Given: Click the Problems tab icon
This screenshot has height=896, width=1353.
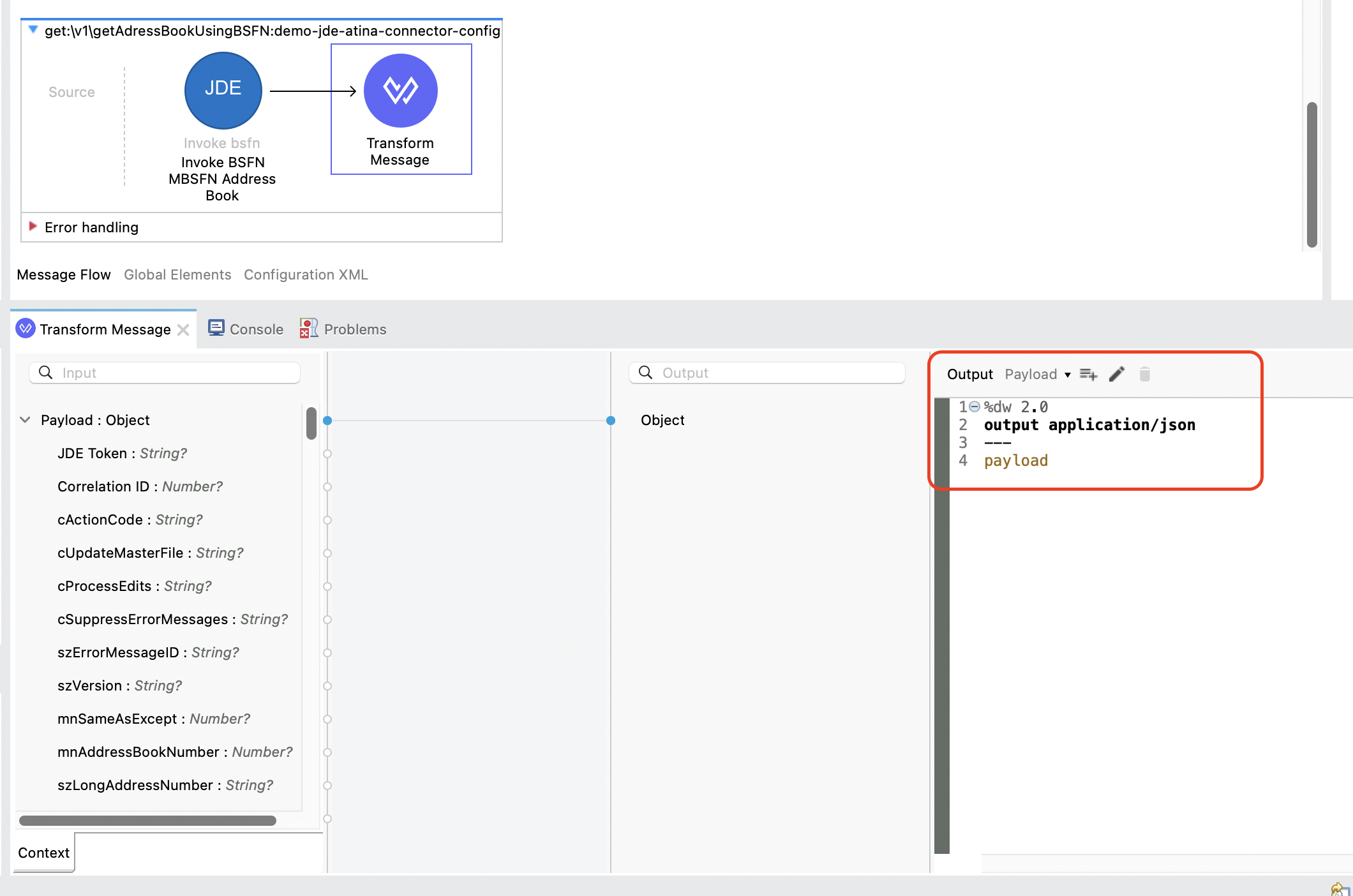Looking at the screenshot, I should pyautogui.click(x=309, y=329).
